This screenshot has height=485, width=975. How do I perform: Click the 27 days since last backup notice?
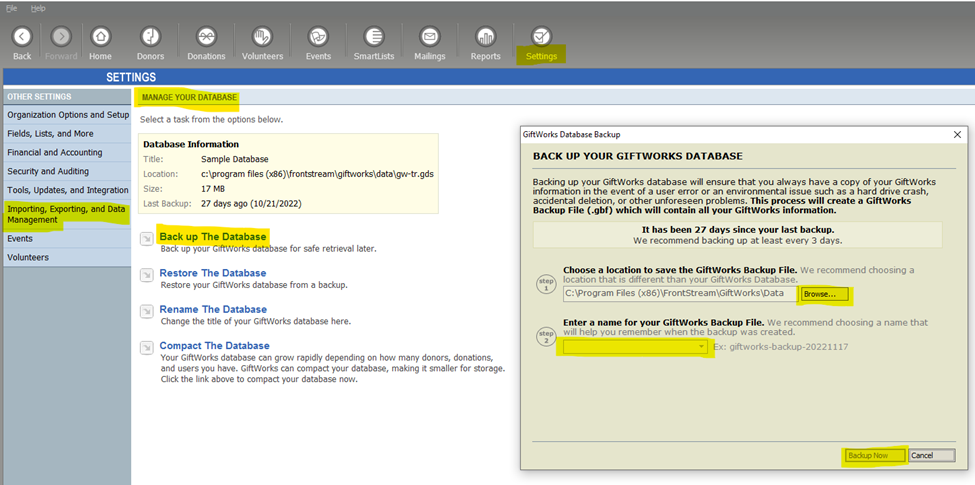coord(738,229)
